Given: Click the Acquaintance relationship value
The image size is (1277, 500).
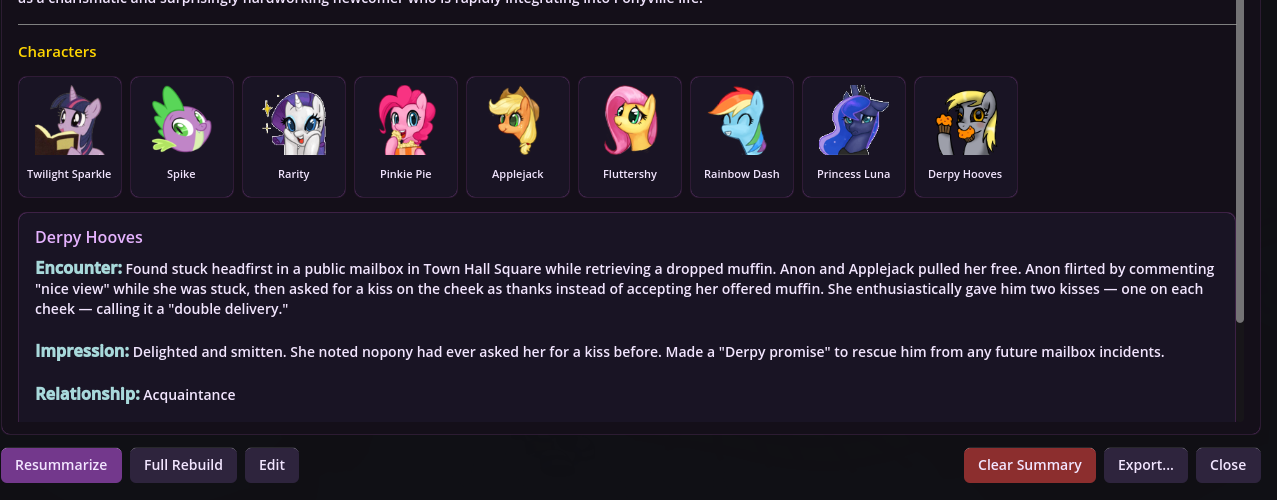Looking at the screenshot, I should point(189,395).
